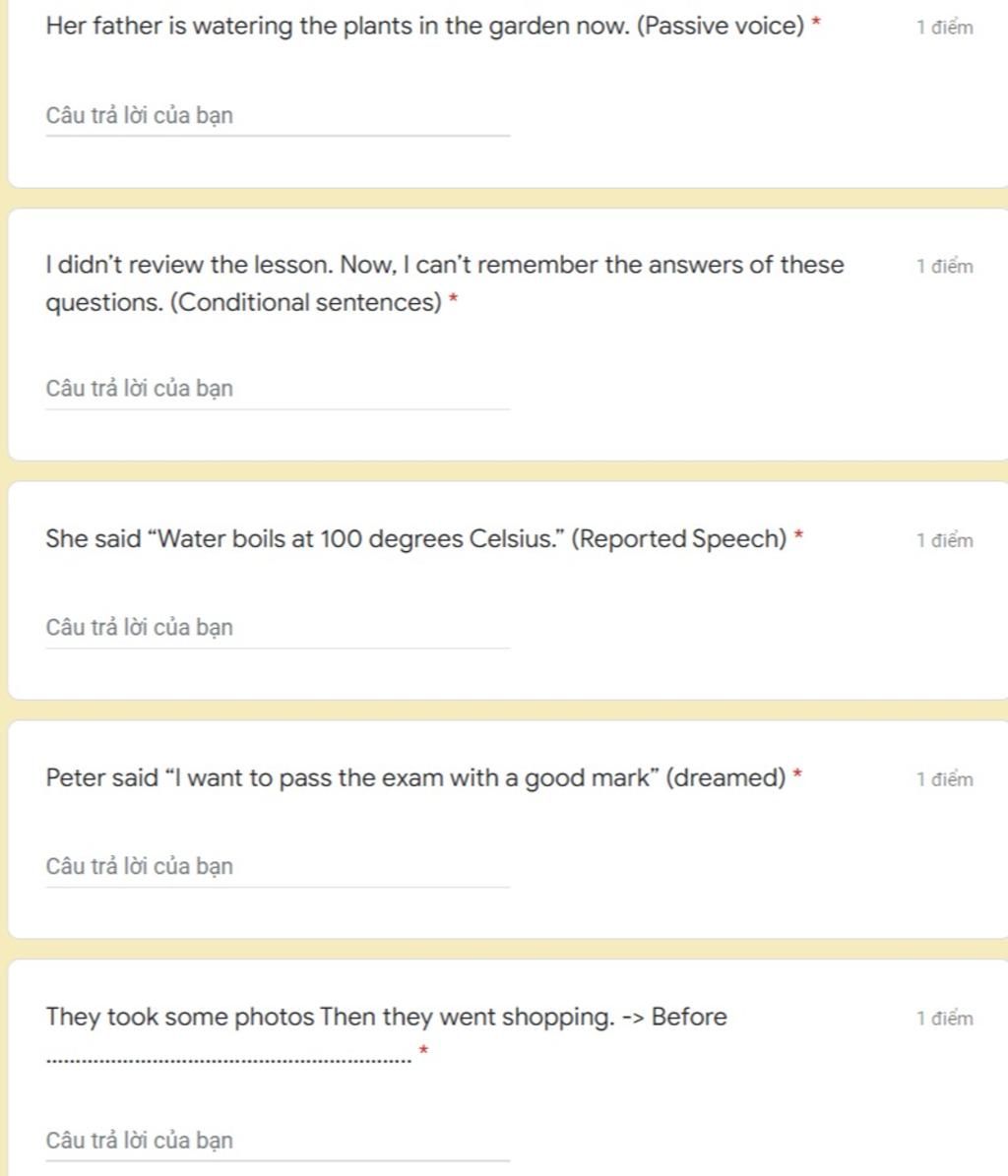The height and width of the screenshot is (1176, 1008).
Task: Click the answer input for Peter's dreamed question
Action: tap(278, 867)
